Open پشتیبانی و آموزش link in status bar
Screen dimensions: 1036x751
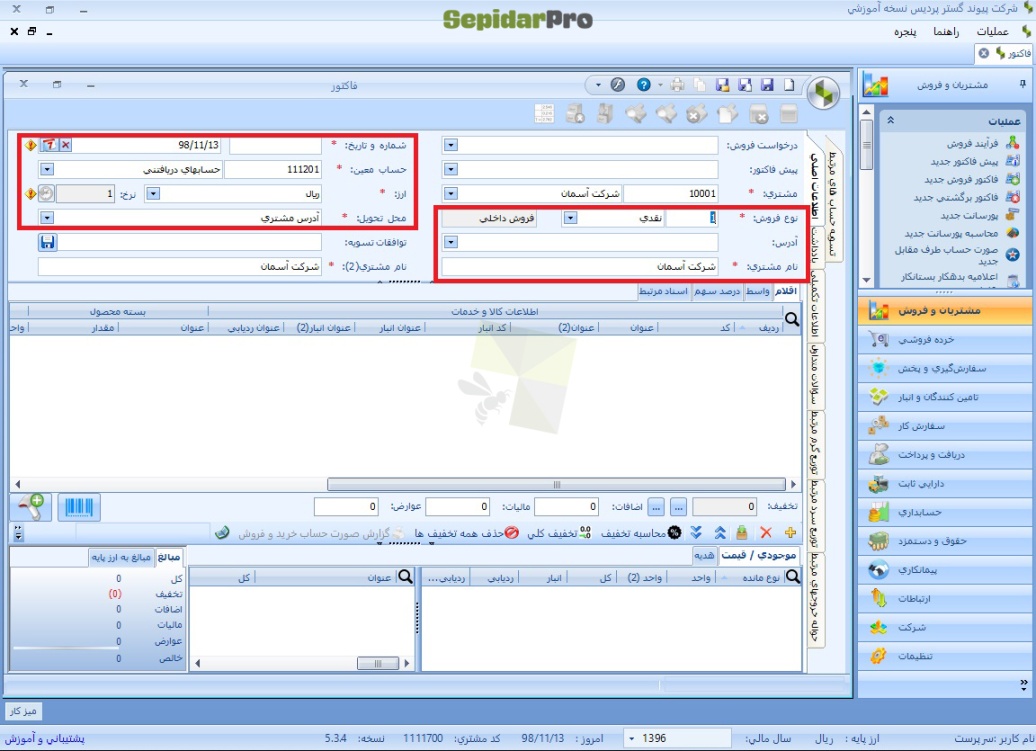click(45, 738)
